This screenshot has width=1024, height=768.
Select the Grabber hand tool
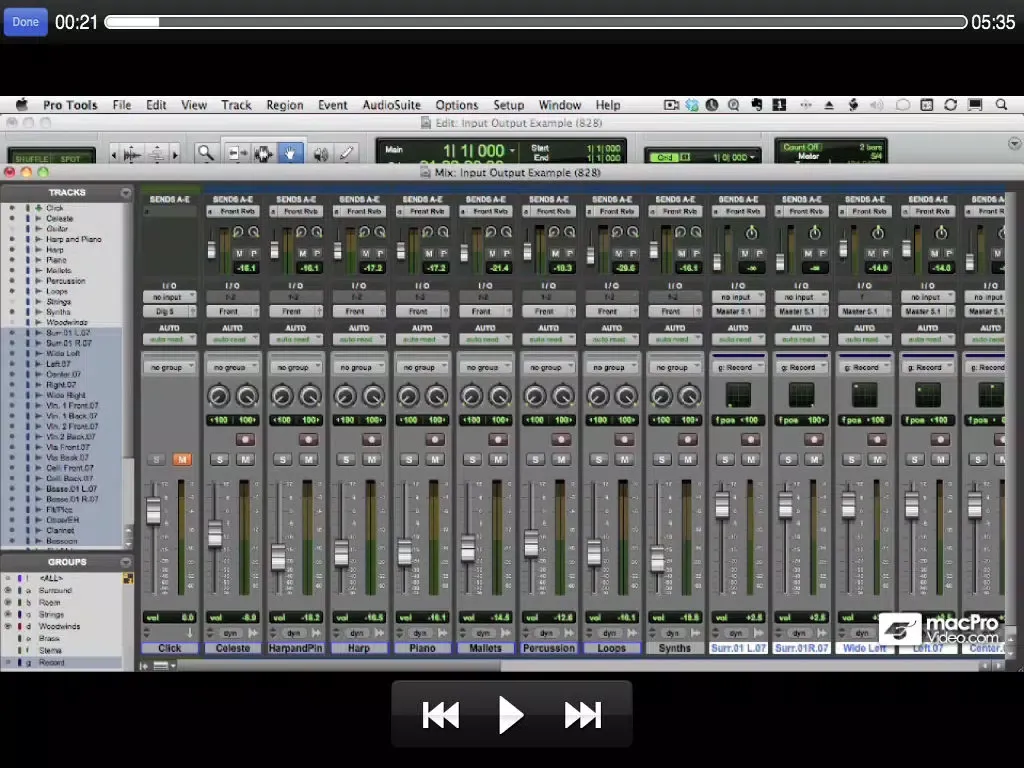pos(290,153)
